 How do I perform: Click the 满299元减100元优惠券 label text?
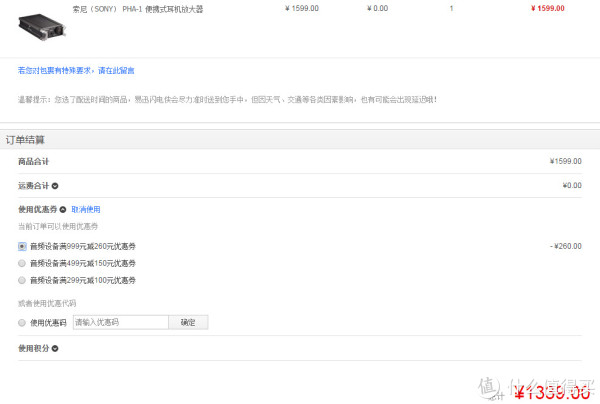83,280
